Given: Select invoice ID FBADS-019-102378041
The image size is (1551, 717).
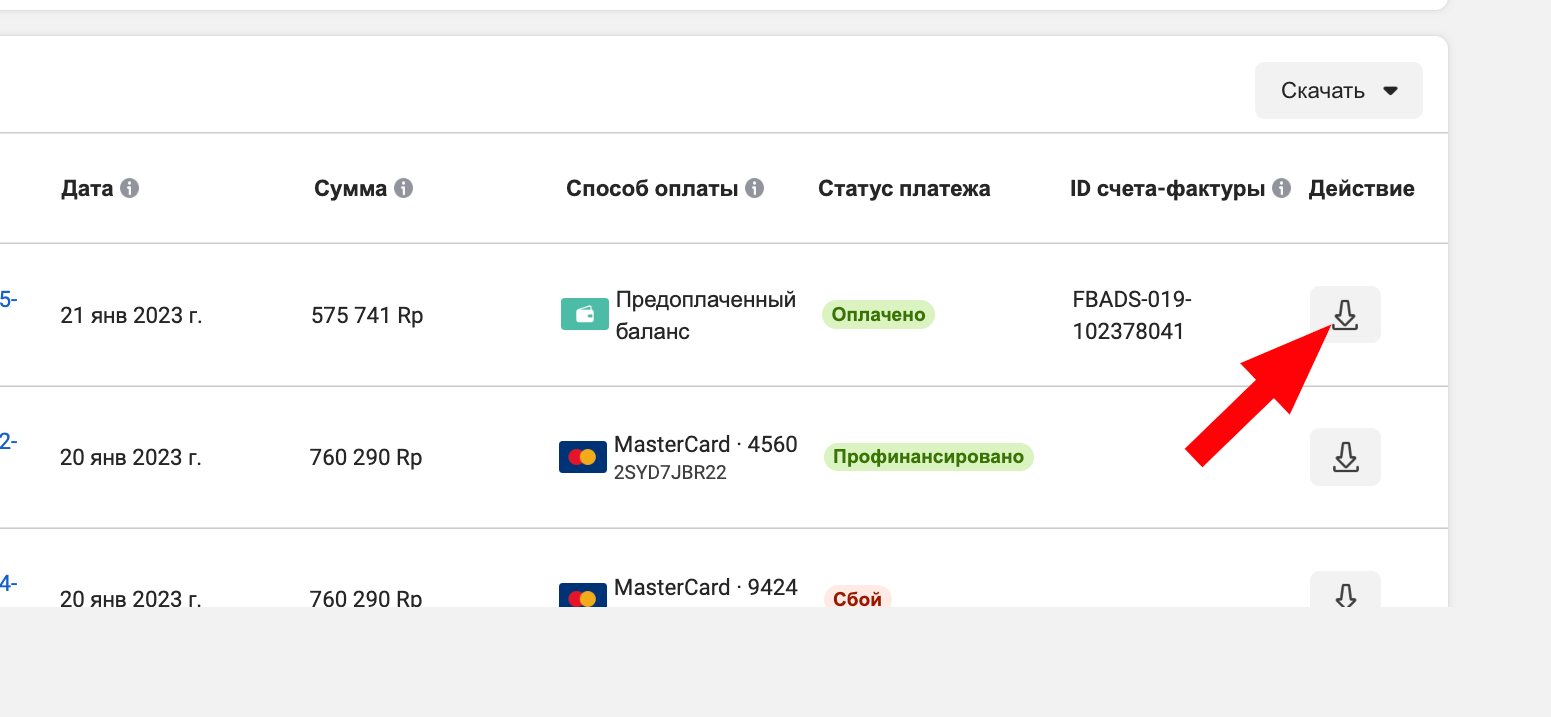Looking at the screenshot, I should 1131,315.
